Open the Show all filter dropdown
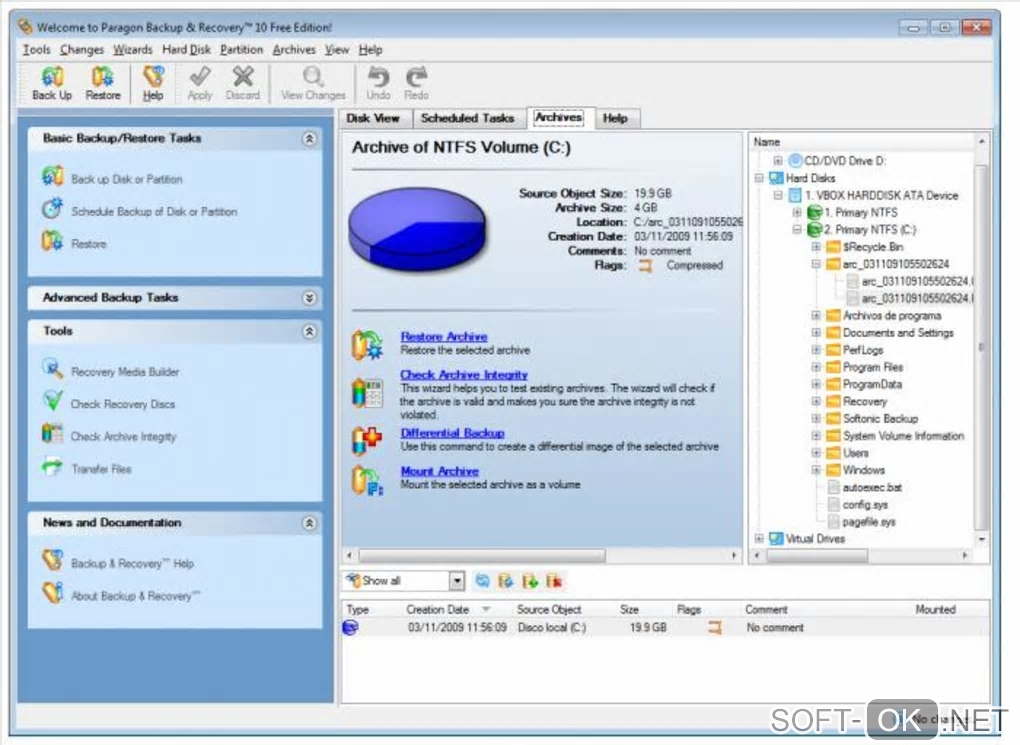 pyautogui.click(x=457, y=580)
